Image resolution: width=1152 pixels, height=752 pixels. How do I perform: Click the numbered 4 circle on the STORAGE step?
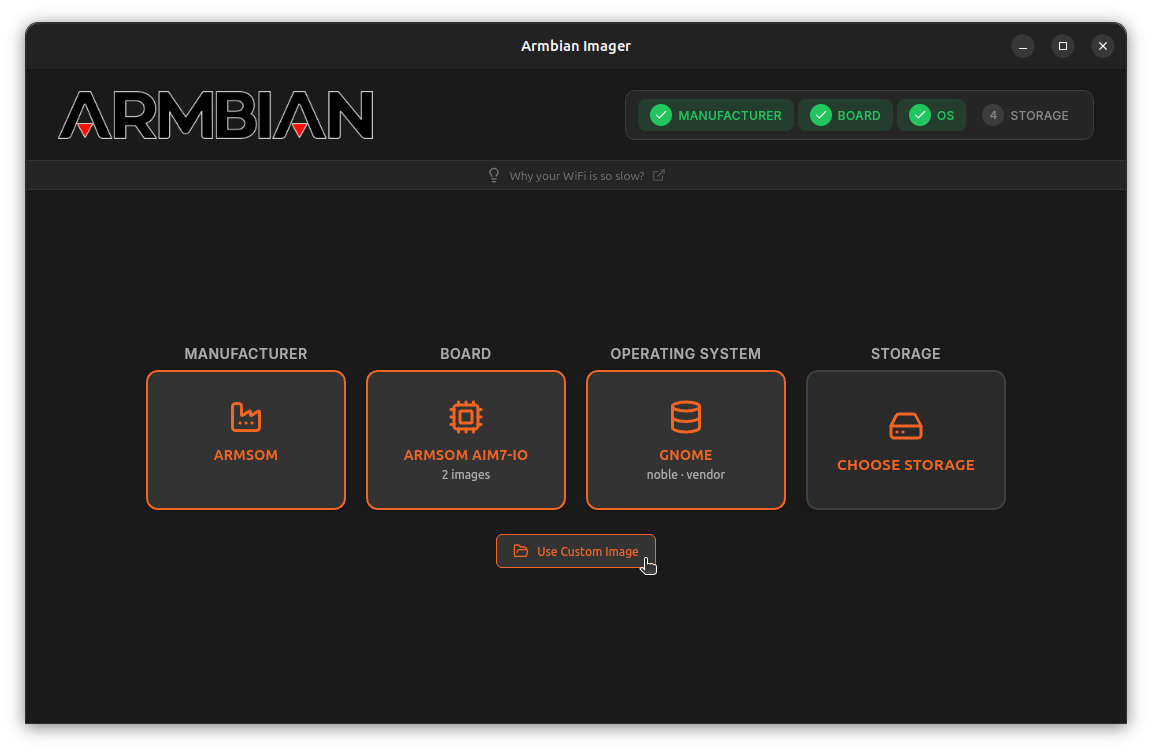point(992,114)
